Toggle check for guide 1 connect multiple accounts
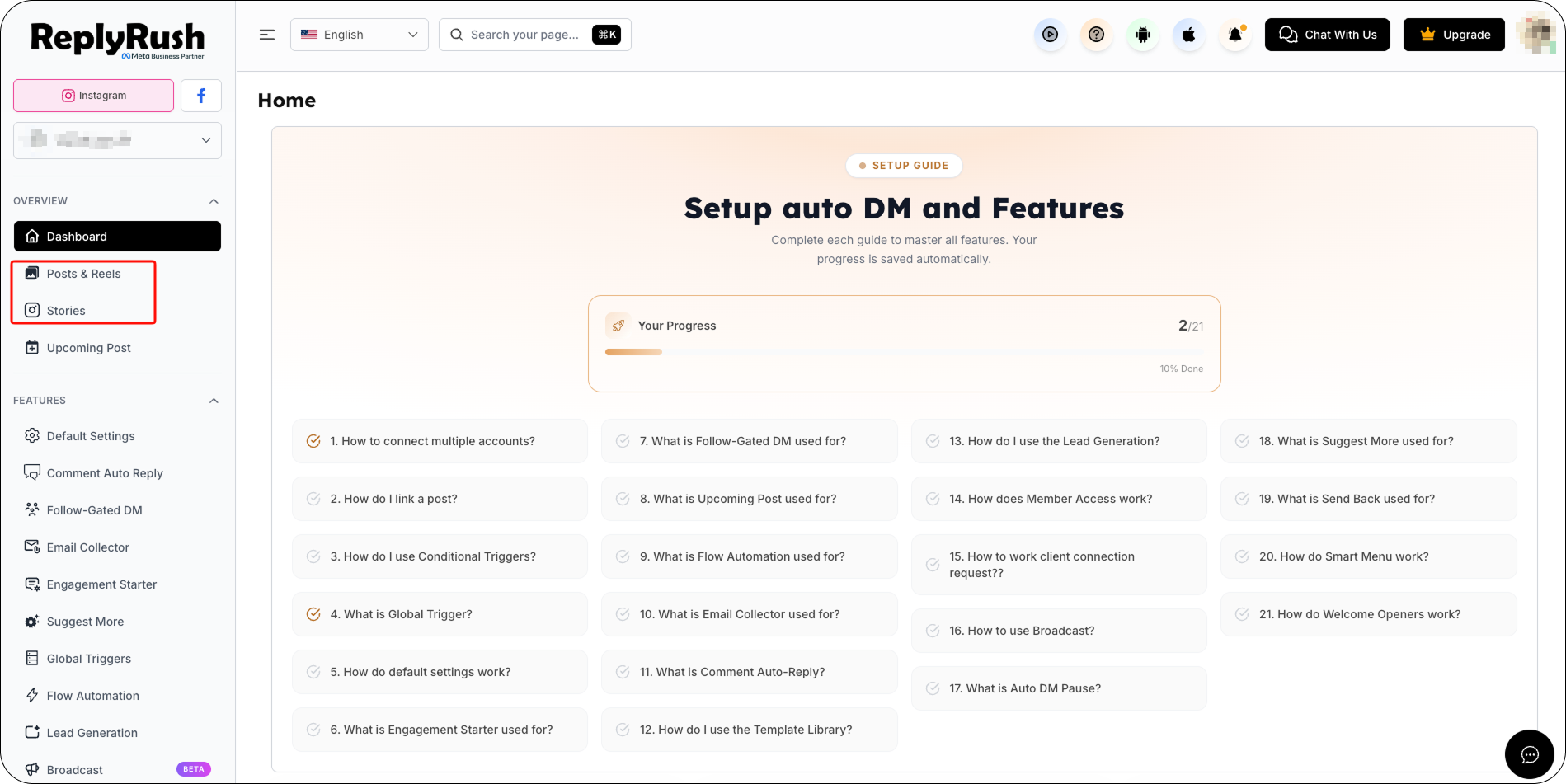 313,441
